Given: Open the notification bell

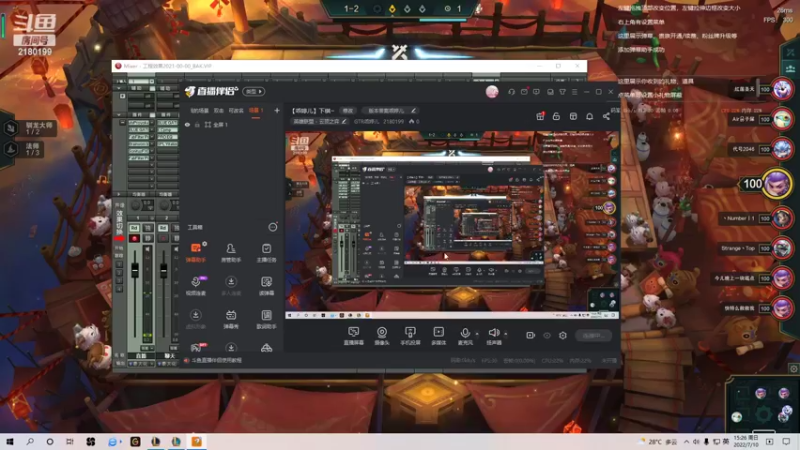Looking at the screenshot, I should click(589, 116).
